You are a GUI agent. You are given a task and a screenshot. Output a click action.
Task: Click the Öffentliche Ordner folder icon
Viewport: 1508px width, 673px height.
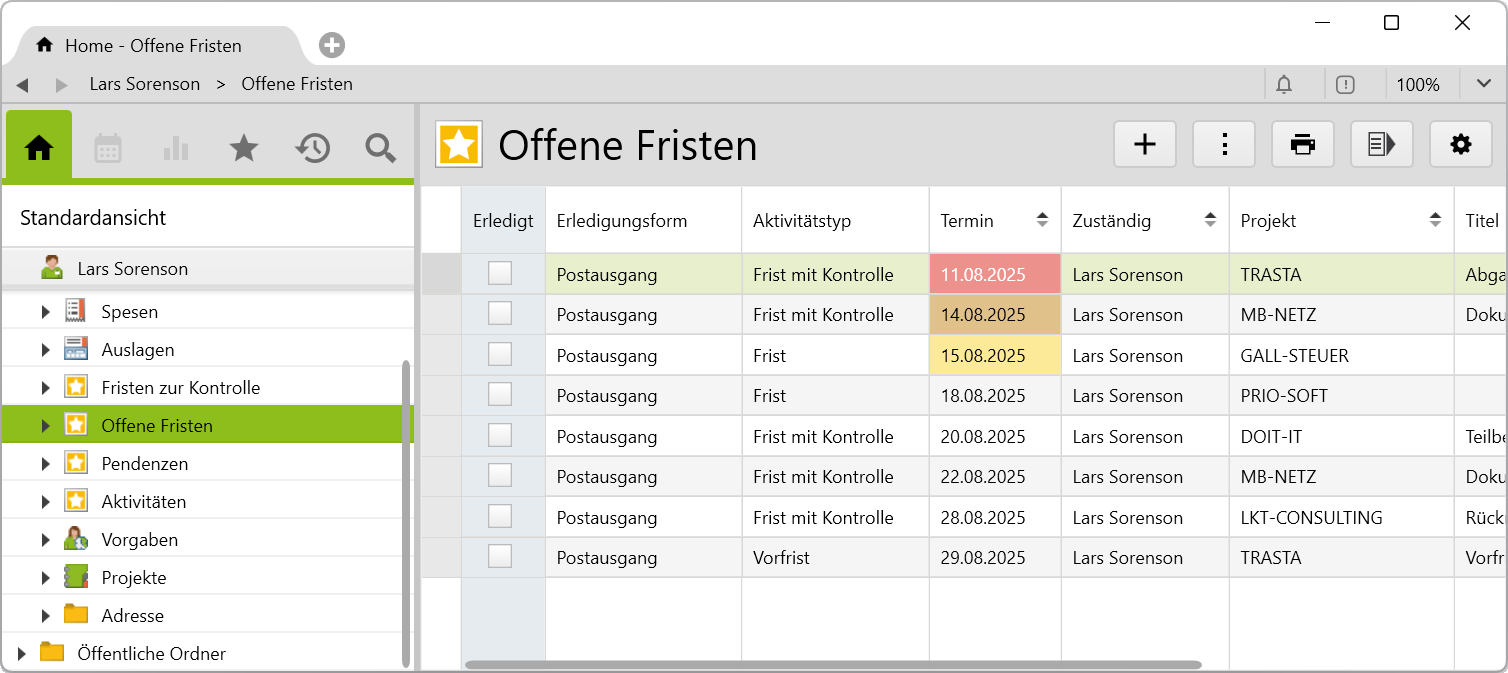click(x=52, y=652)
